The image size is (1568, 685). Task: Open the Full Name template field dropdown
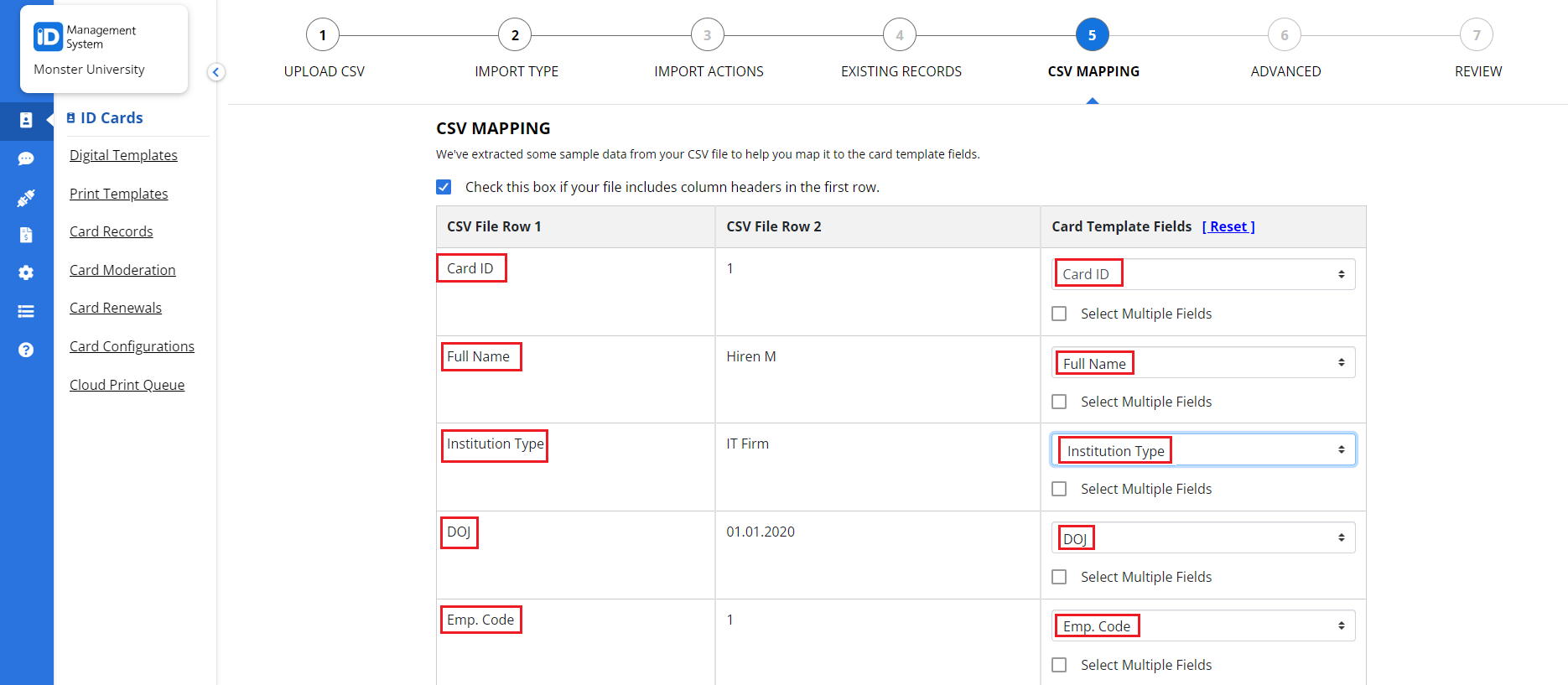(1203, 362)
